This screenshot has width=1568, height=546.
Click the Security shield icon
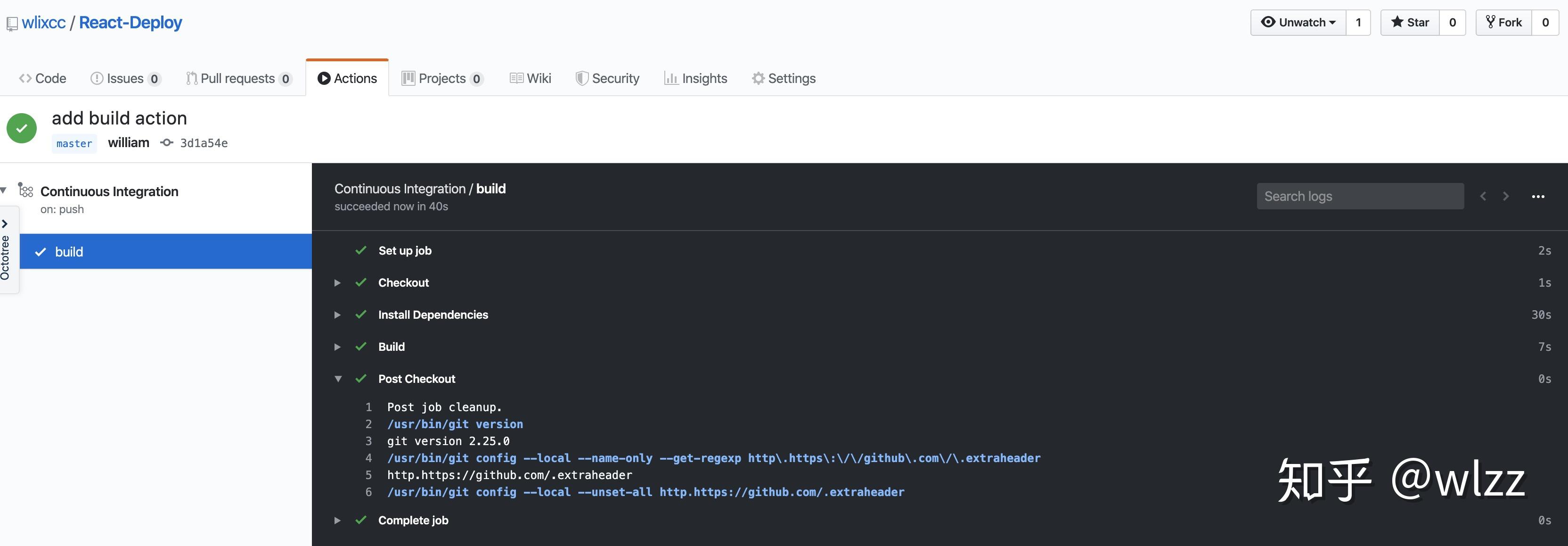(582, 78)
